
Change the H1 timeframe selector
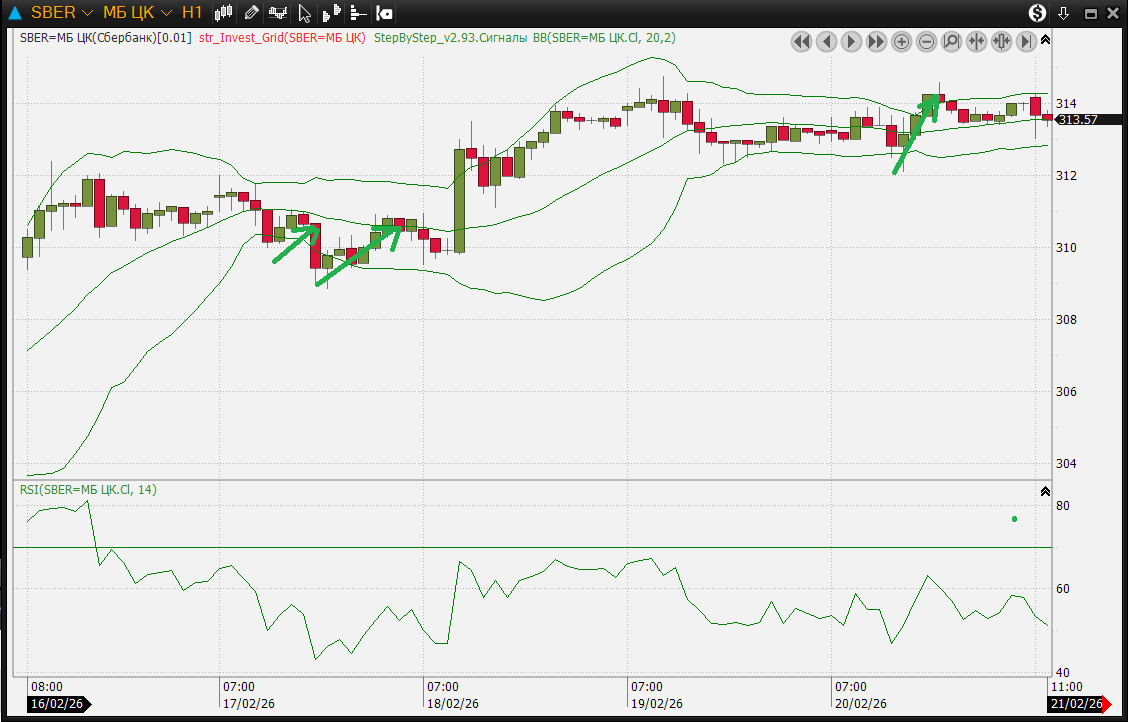click(192, 12)
